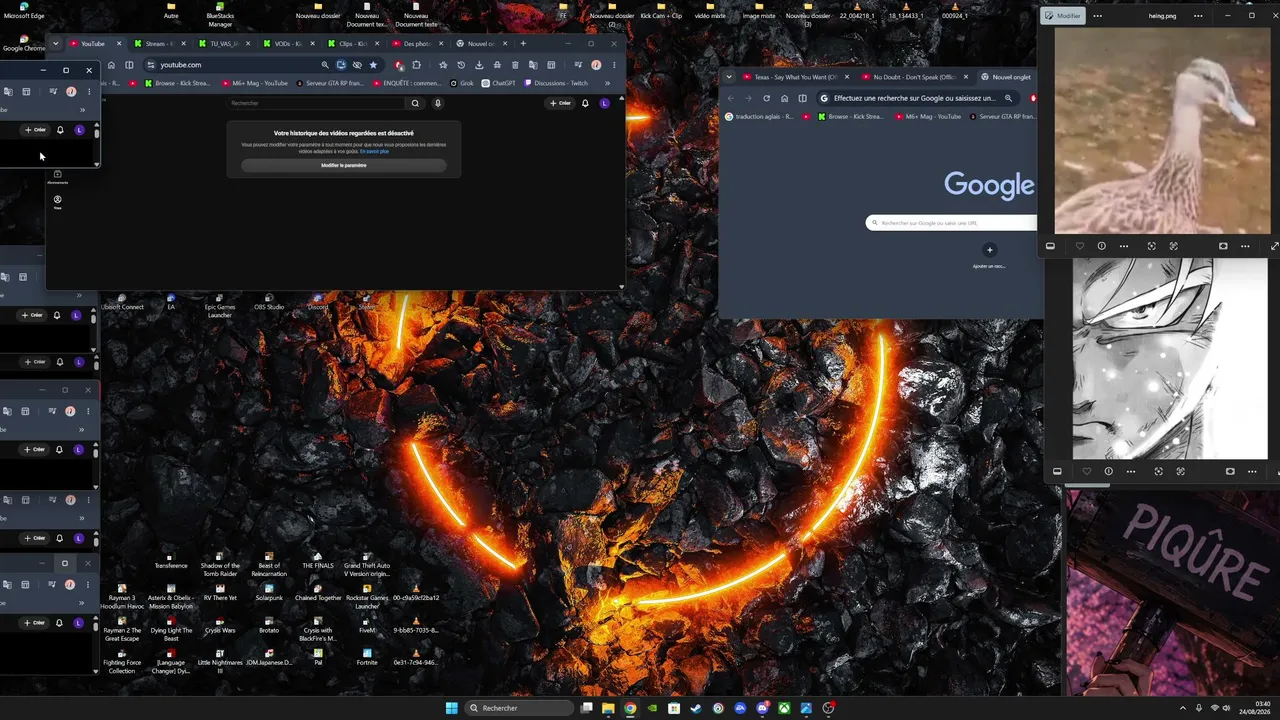Select the Epic Games Launcher desktop icon

(x=219, y=304)
